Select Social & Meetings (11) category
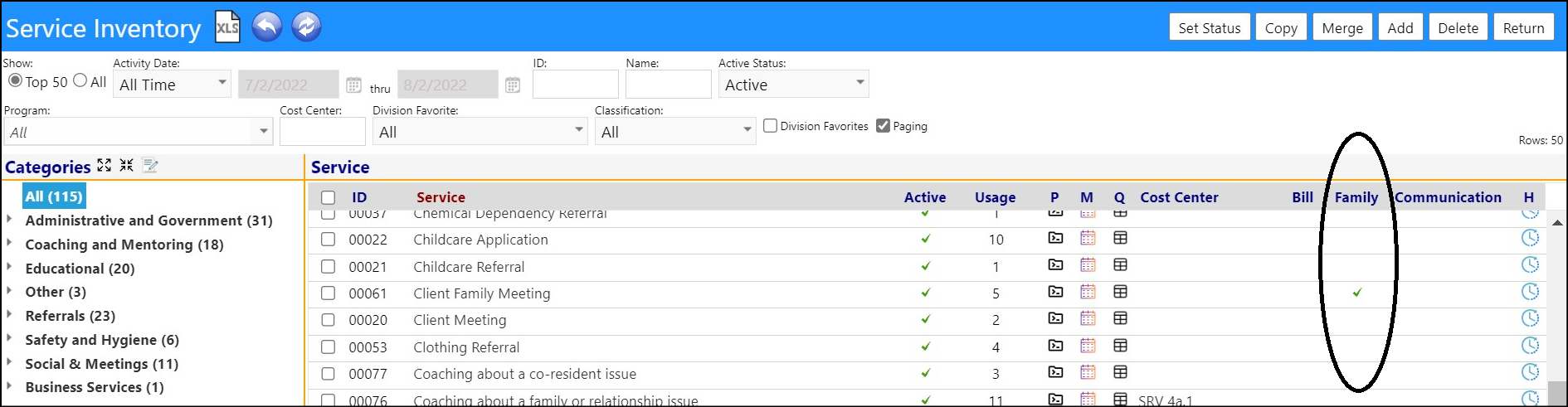This screenshot has height=407, width=1568. (x=101, y=364)
